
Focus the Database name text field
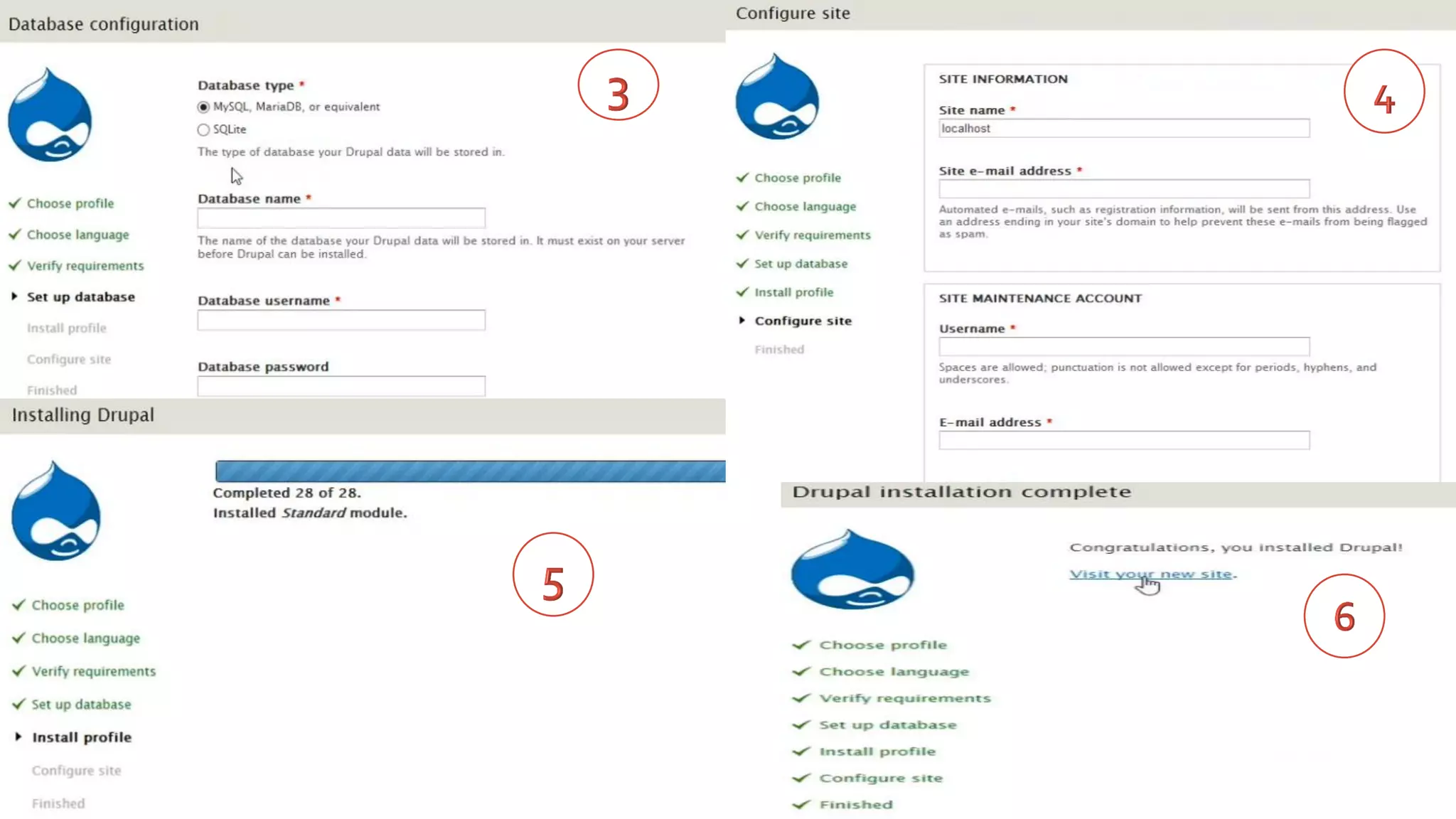coord(341,218)
